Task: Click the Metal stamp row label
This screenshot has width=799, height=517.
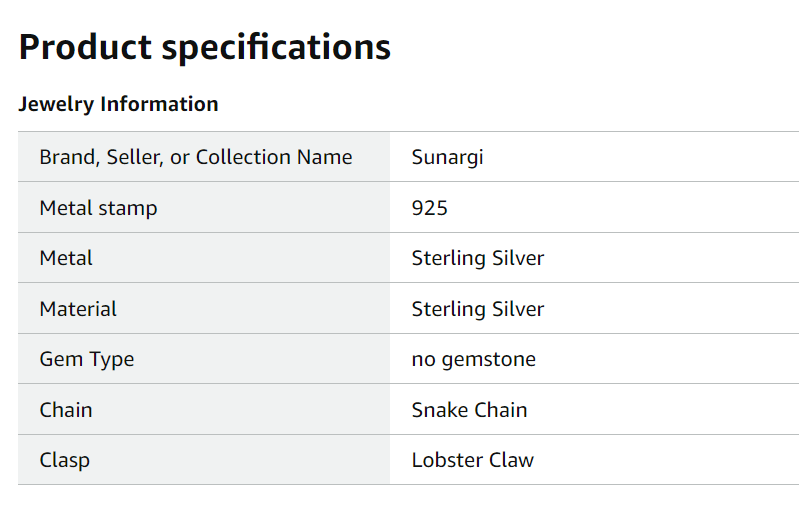Action: pyautogui.click(x=98, y=208)
